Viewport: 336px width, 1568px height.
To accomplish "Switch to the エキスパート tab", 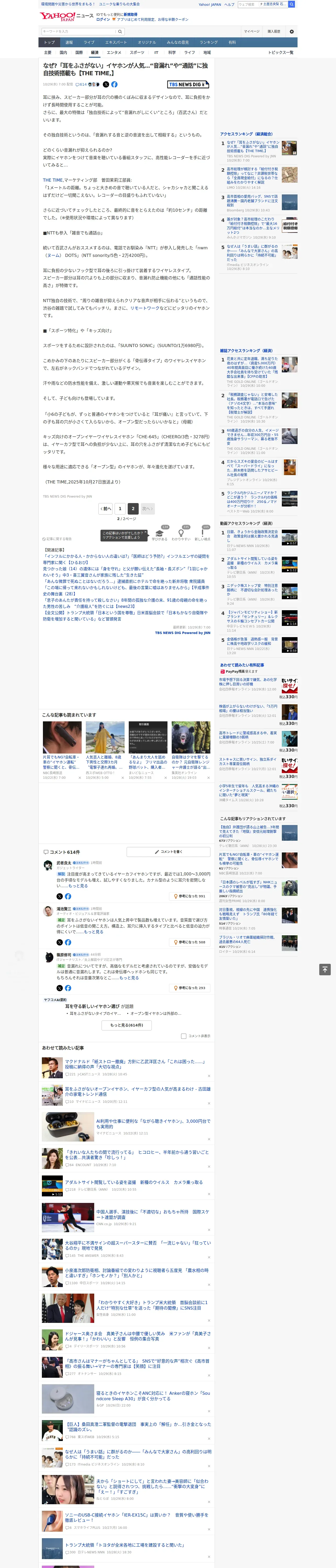I will point(116,43).
